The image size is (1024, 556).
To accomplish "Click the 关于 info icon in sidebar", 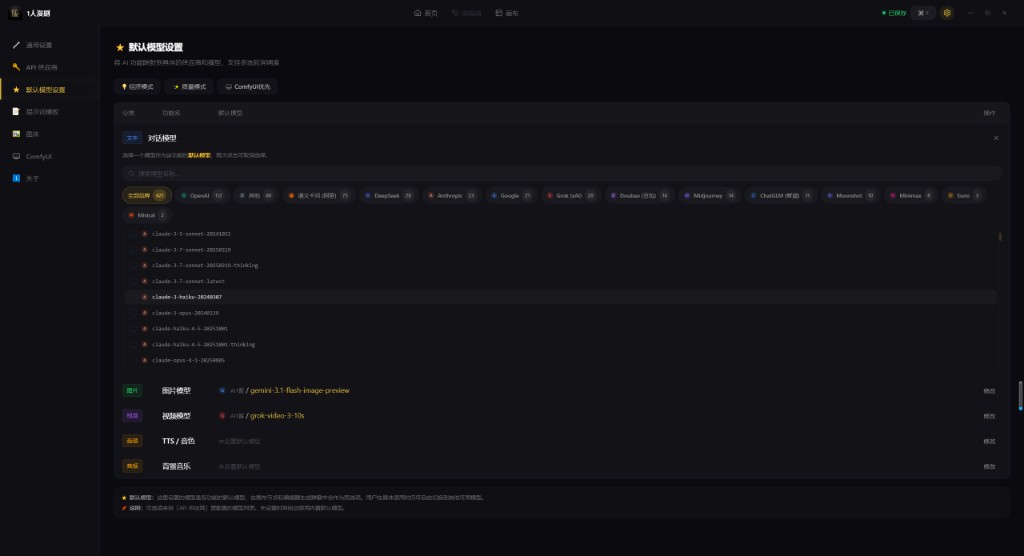I will pos(16,178).
